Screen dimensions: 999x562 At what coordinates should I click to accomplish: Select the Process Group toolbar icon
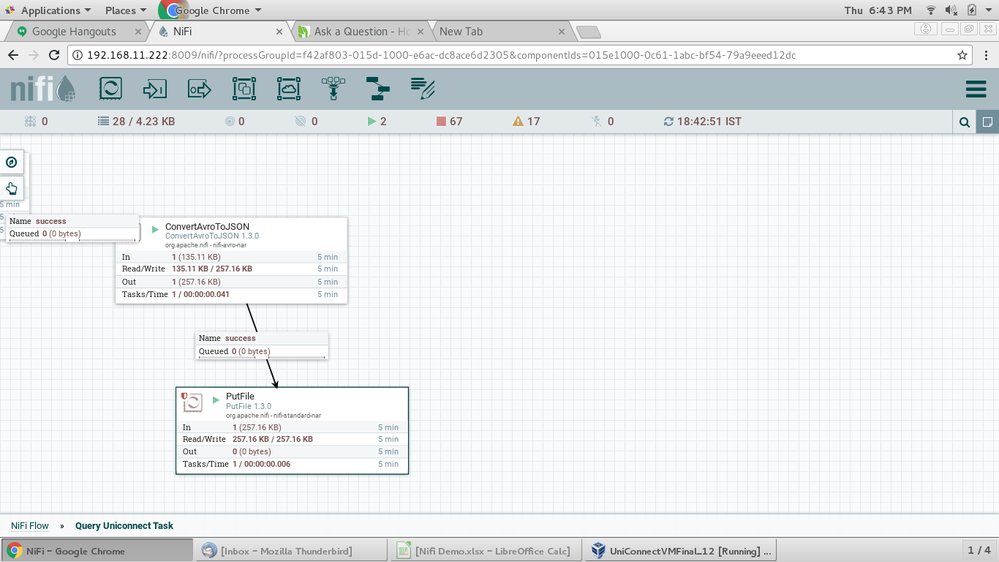click(x=244, y=89)
